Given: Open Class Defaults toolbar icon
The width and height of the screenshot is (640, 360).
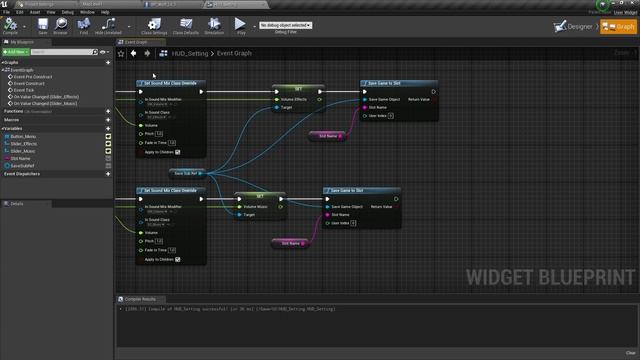Looking at the screenshot, I should pos(186,25).
